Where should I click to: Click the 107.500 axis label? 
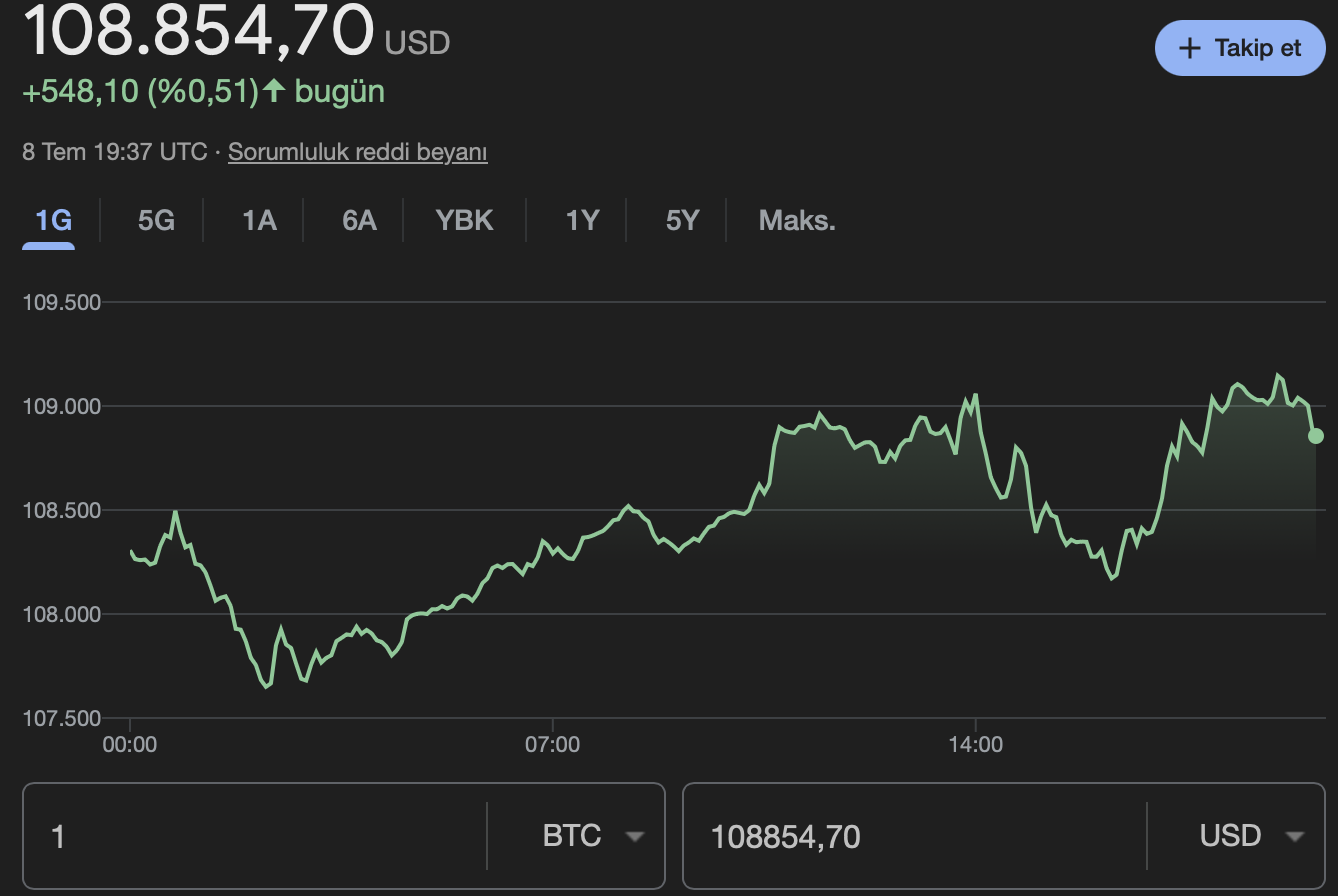point(62,718)
